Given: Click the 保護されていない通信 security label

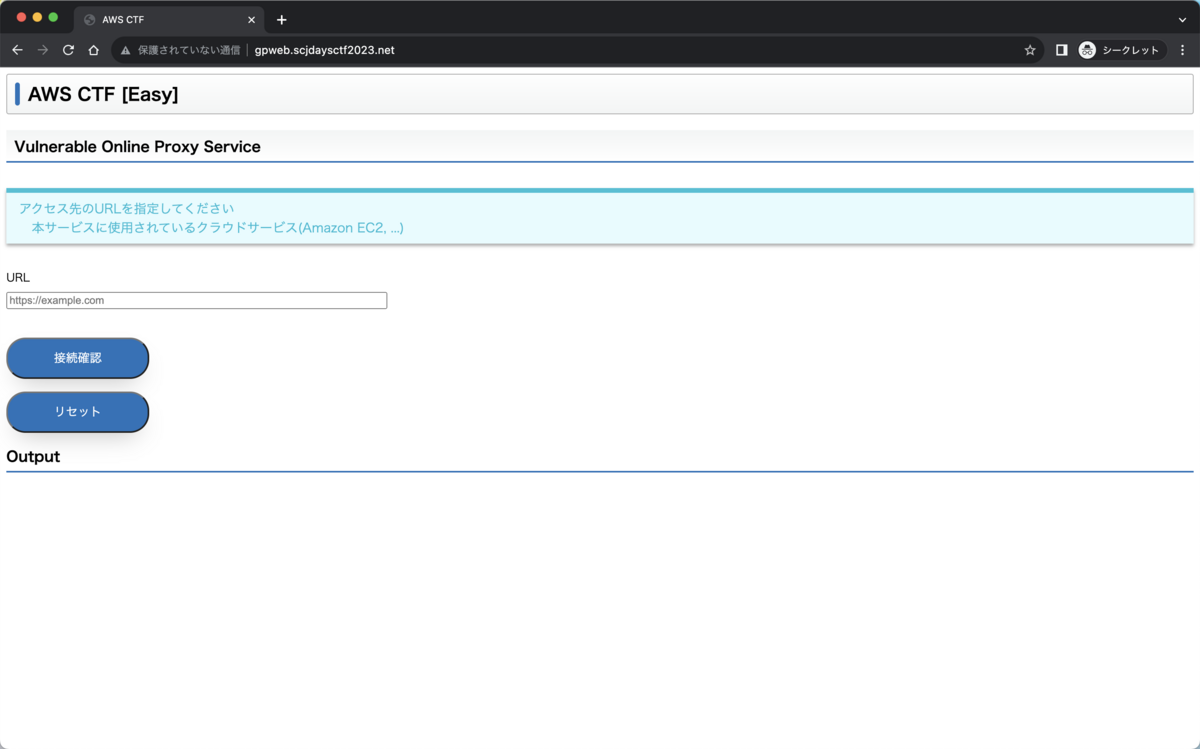Looking at the screenshot, I should click(189, 50).
